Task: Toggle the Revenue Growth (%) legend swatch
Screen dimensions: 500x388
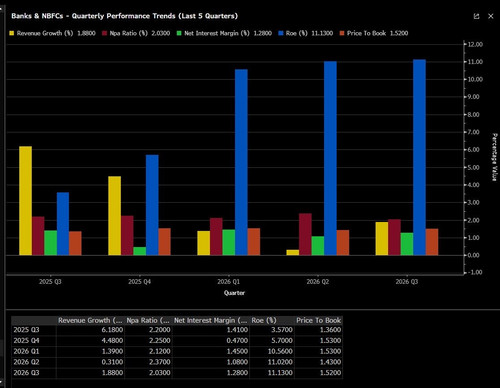Action: coord(12,33)
